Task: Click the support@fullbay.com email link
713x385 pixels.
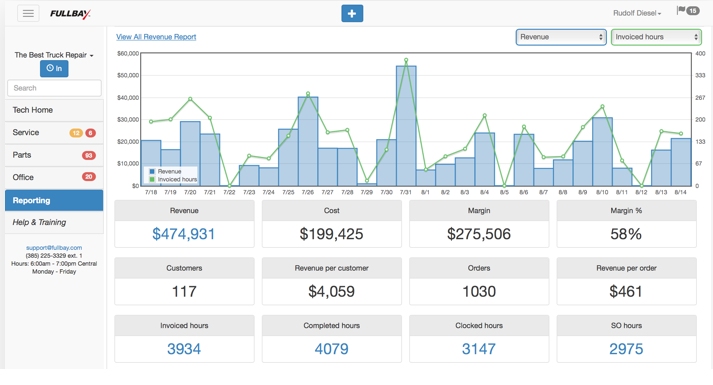Action: 54,248
